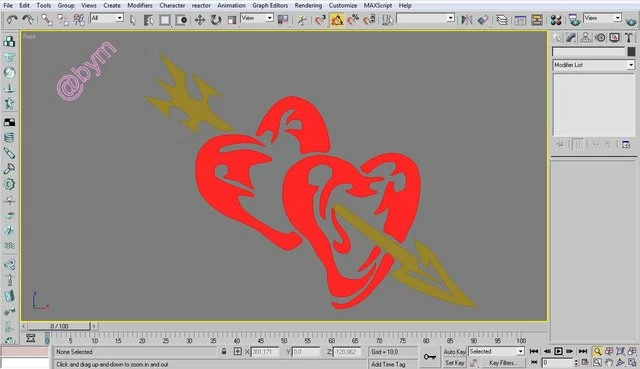Open the Schematic View icon
The height and width of the screenshot is (369, 640).
[x=537, y=20]
